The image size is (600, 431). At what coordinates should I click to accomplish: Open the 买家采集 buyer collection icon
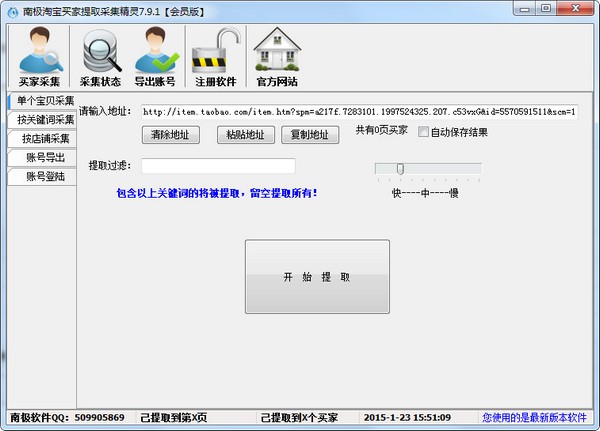(40, 56)
